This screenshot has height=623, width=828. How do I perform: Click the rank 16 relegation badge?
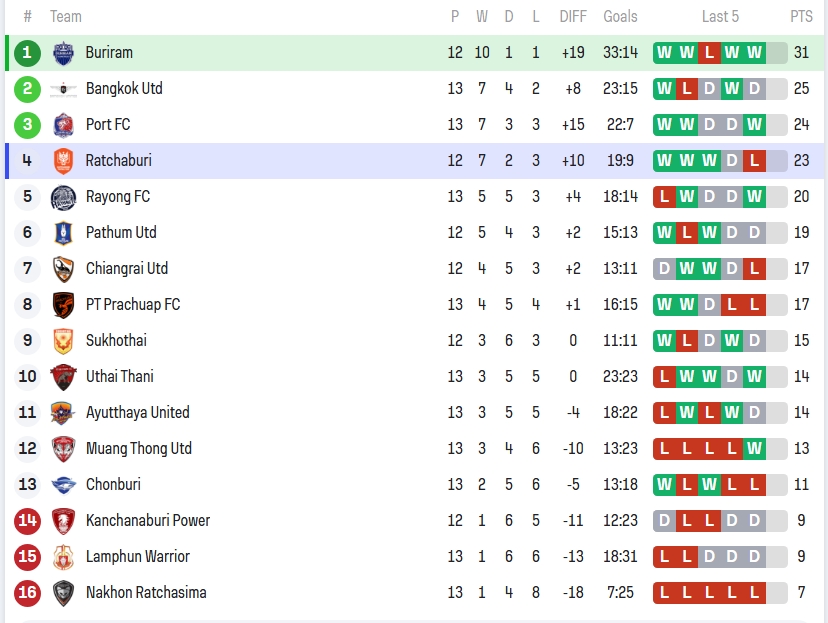(27, 593)
